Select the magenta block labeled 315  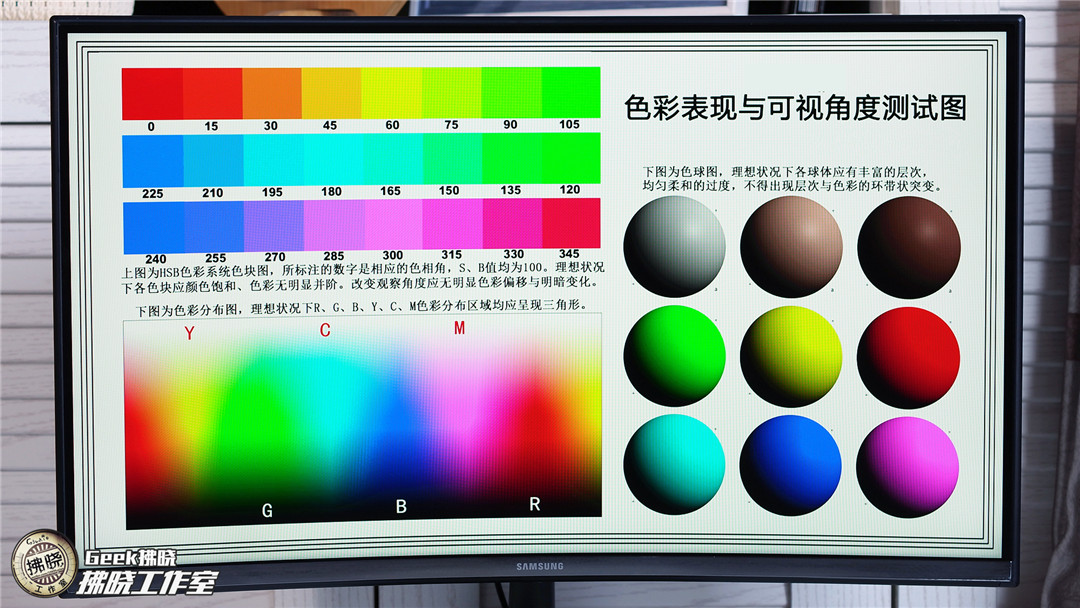coord(453,224)
